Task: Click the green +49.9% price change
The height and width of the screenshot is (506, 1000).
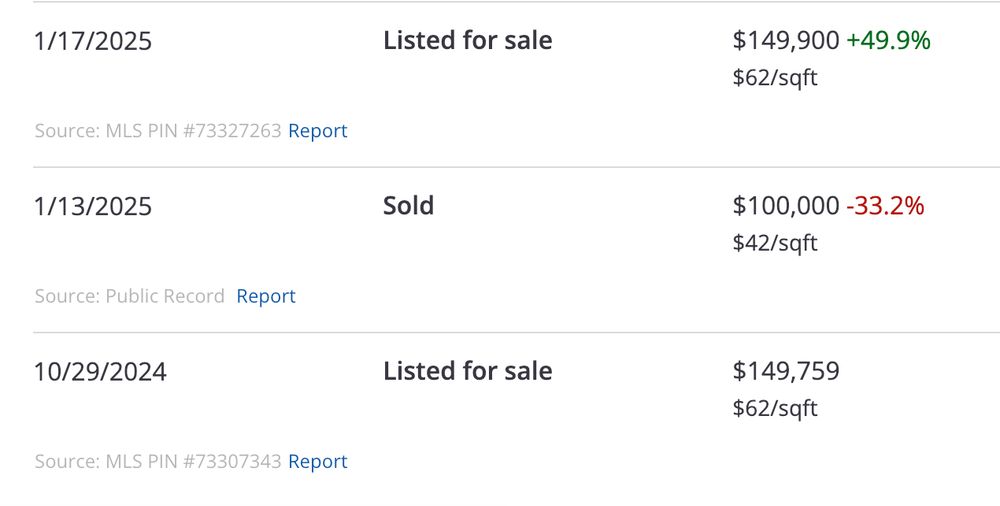Action: coord(888,41)
